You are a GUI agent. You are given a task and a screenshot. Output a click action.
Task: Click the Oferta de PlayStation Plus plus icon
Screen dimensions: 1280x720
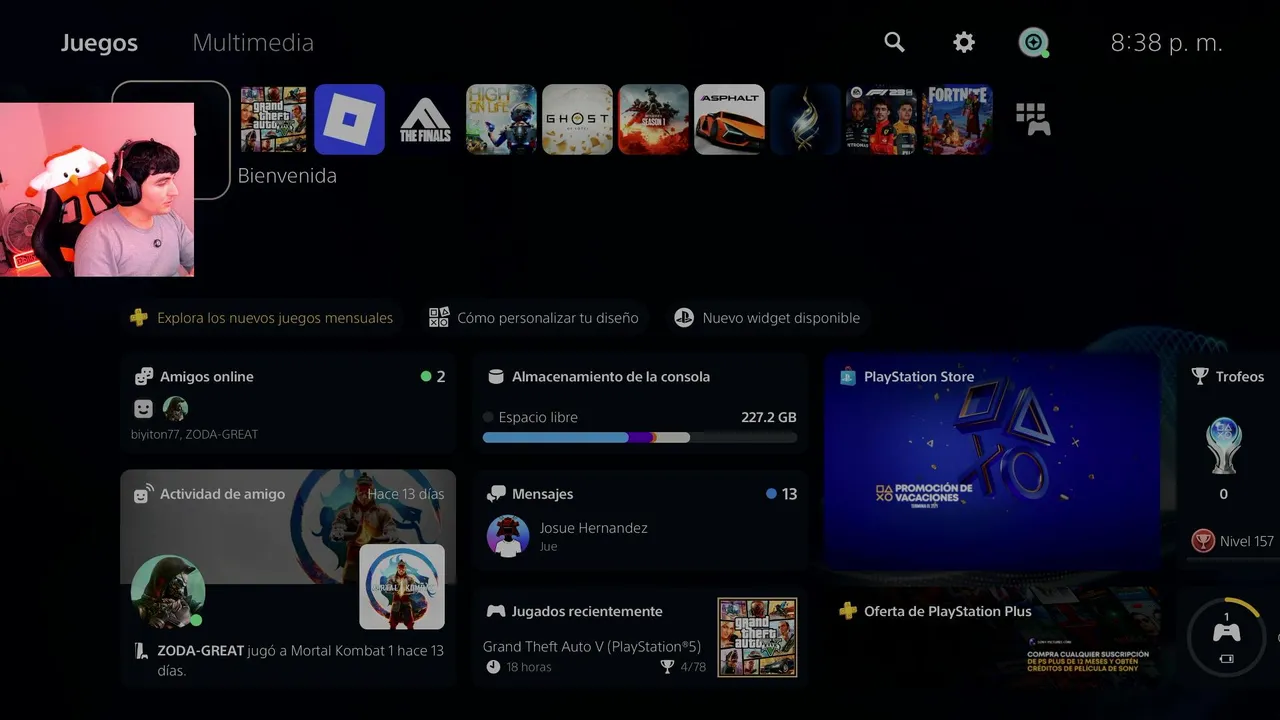pyautogui.click(x=848, y=611)
